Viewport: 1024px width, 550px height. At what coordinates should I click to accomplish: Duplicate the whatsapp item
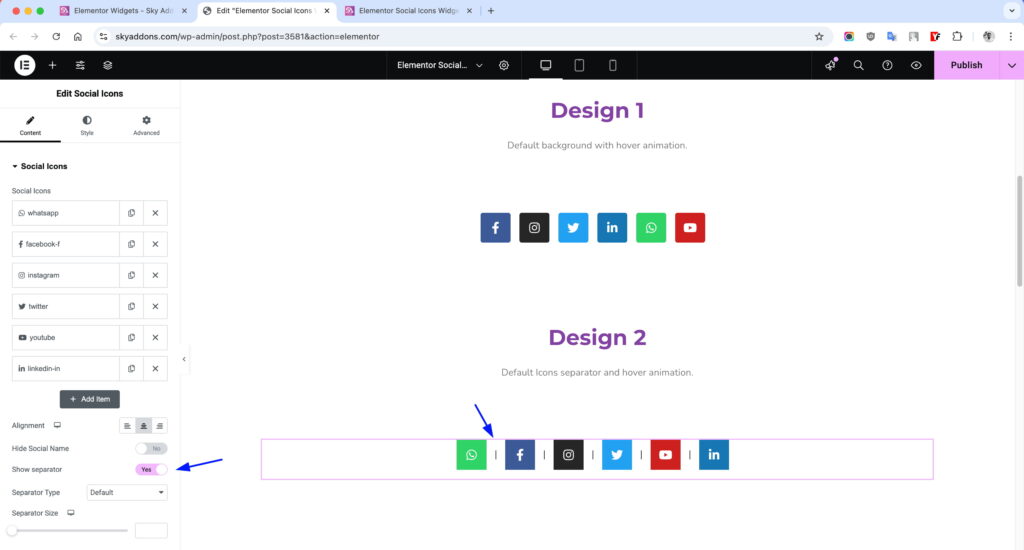(131, 213)
